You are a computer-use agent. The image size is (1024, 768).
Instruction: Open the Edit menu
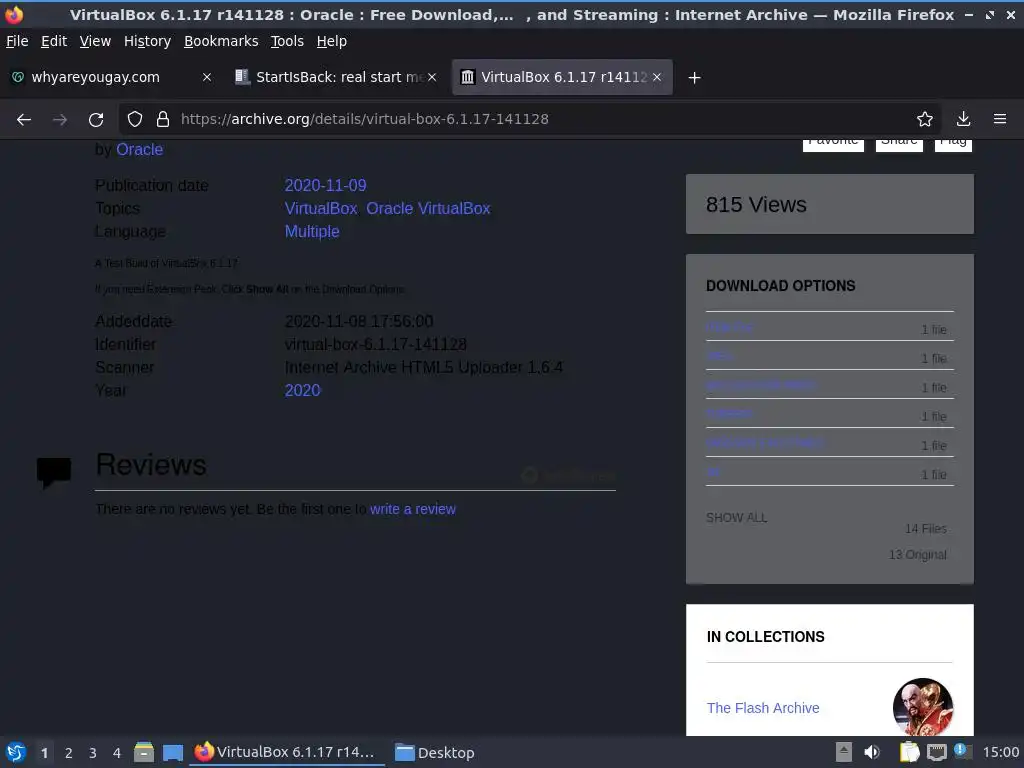click(54, 41)
